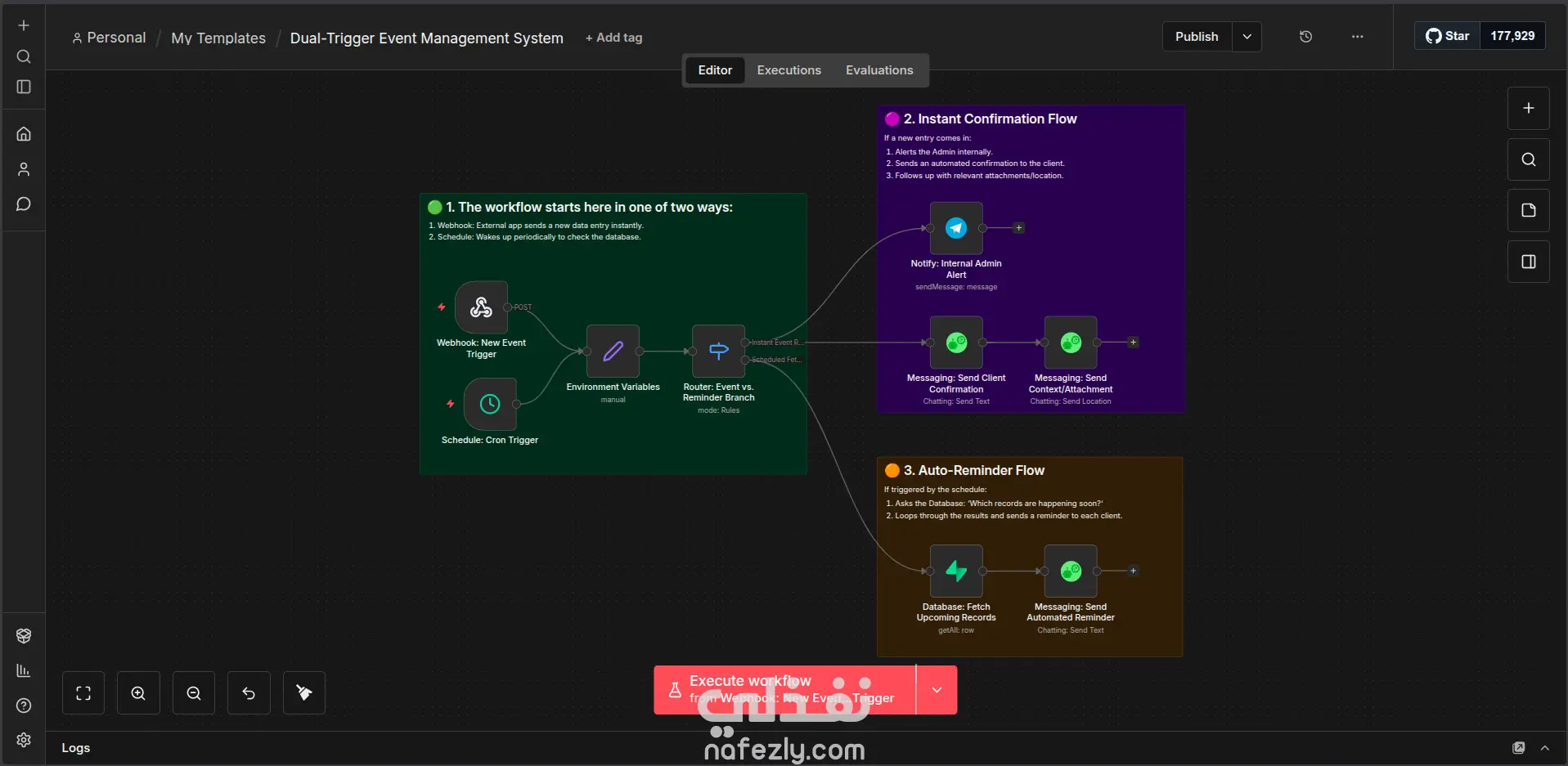
Task: Click the tidy up workflow broom button
Action: click(x=304, y=693)
